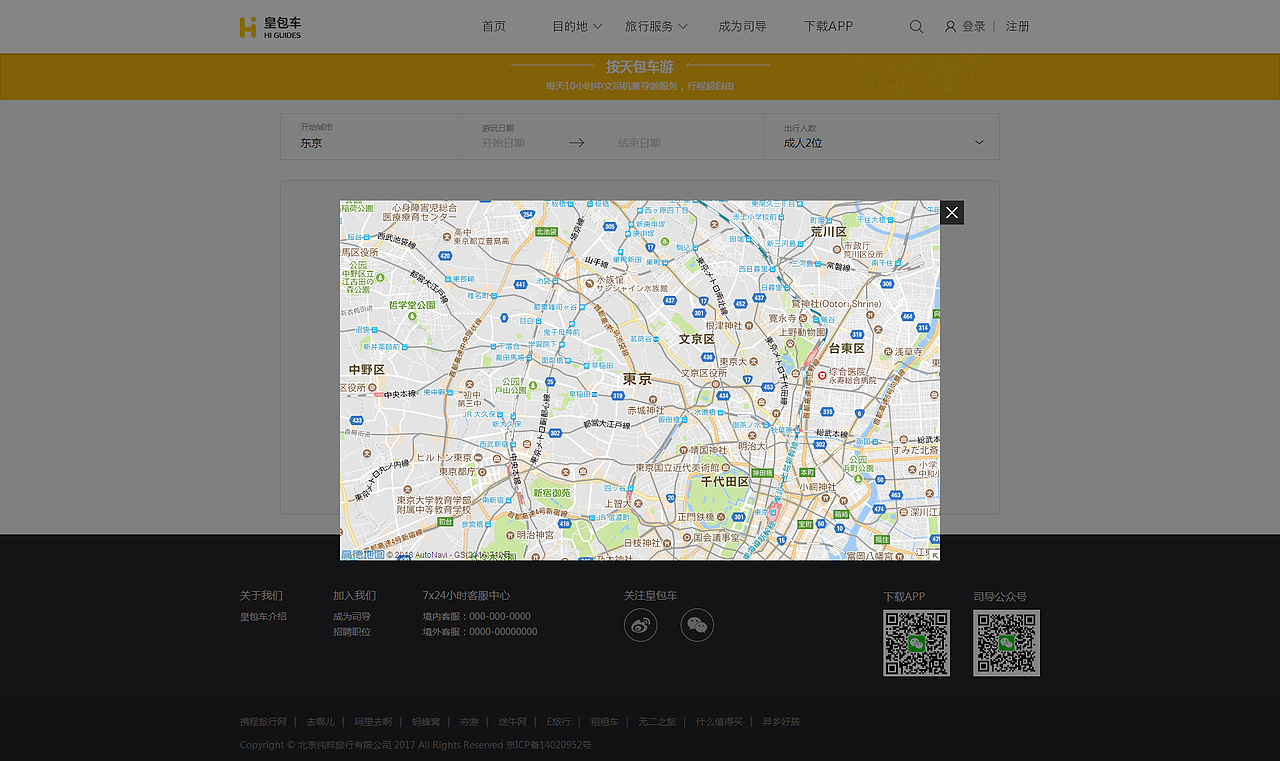Open the 租租车 partner link
1280x761 pixels.
(x=604, y=722)
